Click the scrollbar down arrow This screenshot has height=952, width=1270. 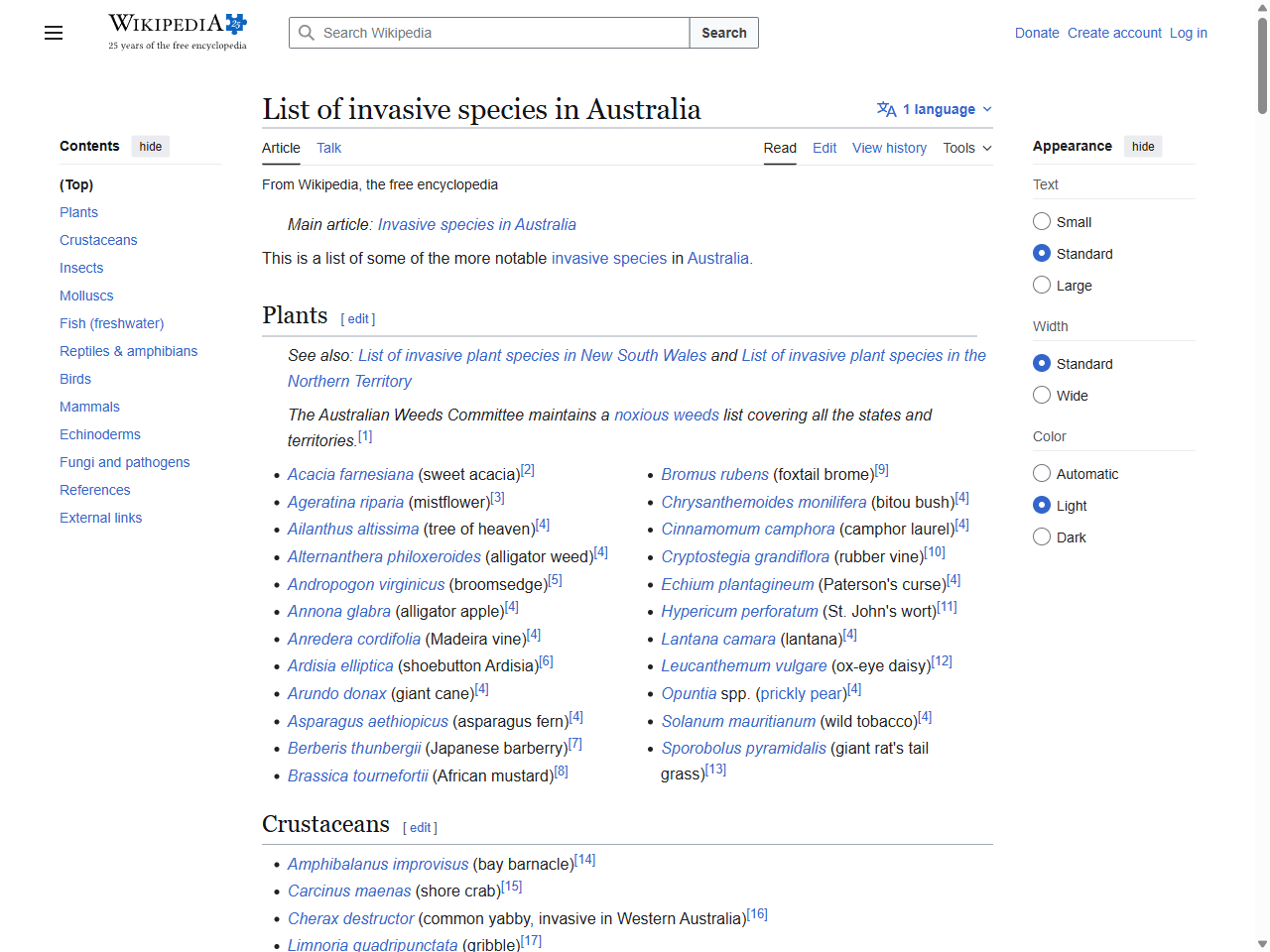tap(1262, 944)
